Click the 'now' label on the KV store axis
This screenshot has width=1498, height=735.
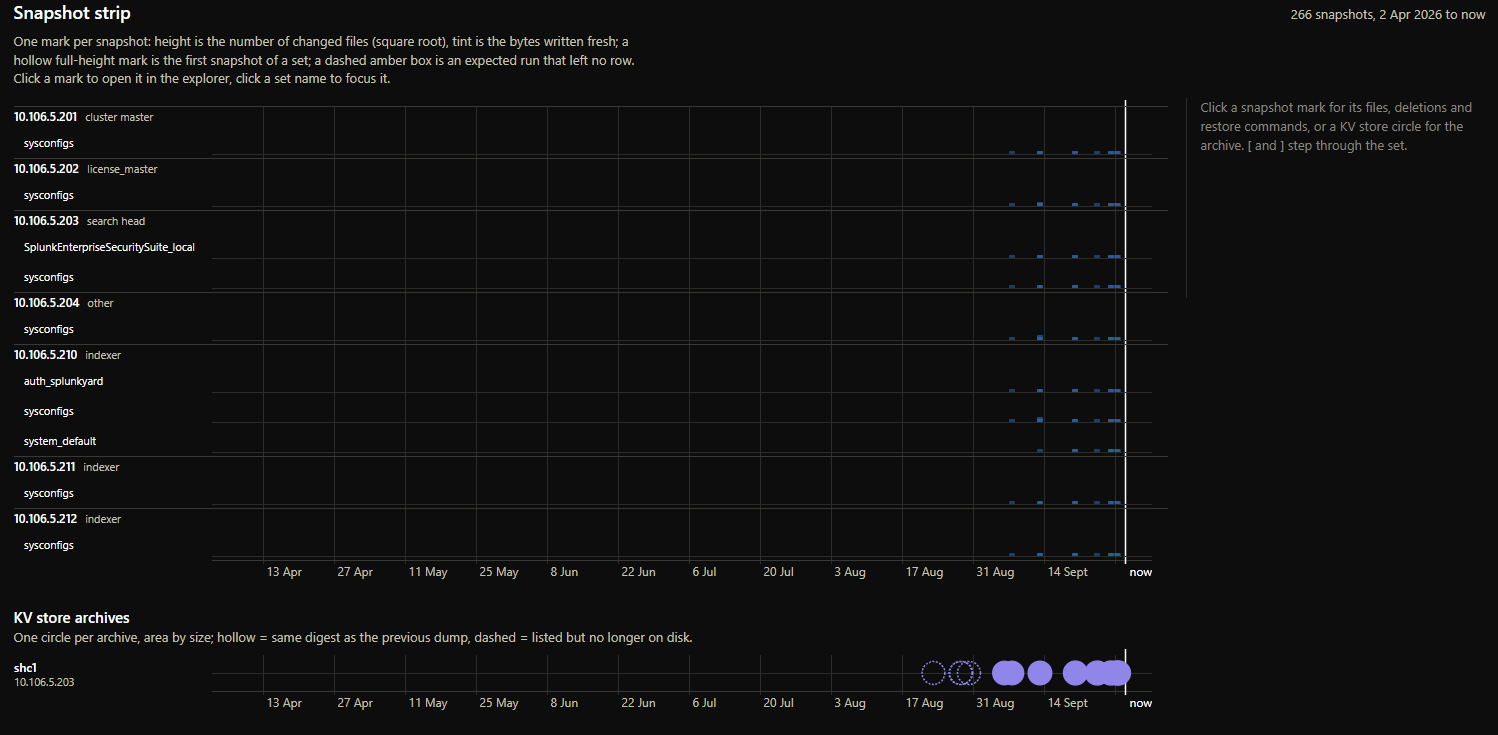pos(1141,703)
